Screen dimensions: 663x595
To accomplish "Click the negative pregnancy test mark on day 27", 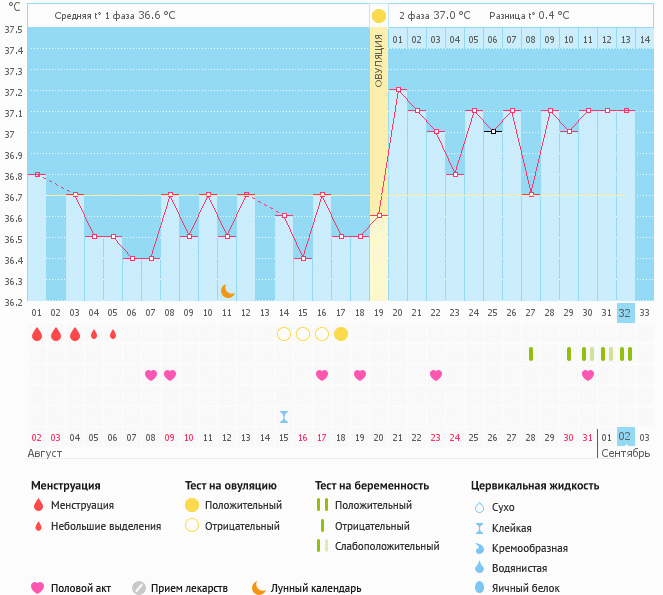I will point(531,354).
